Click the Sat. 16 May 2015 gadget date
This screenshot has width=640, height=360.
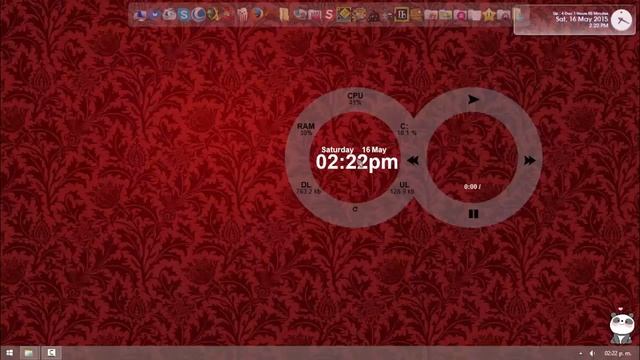coord(582,19)
